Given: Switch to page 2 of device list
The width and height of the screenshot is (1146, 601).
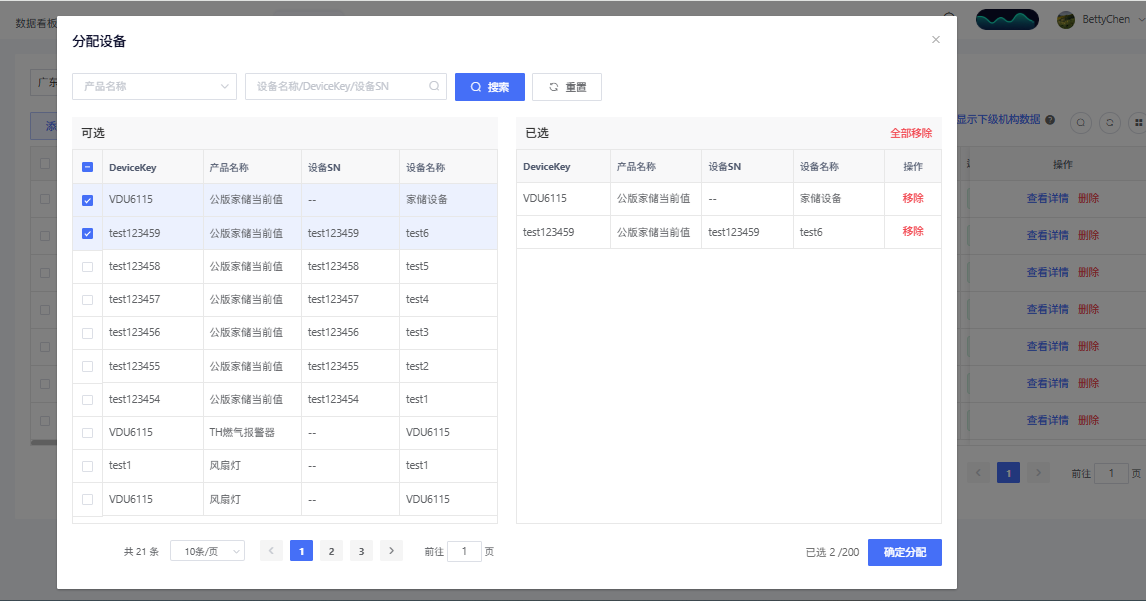Looking at the screenshot, I should click(331, 551).
